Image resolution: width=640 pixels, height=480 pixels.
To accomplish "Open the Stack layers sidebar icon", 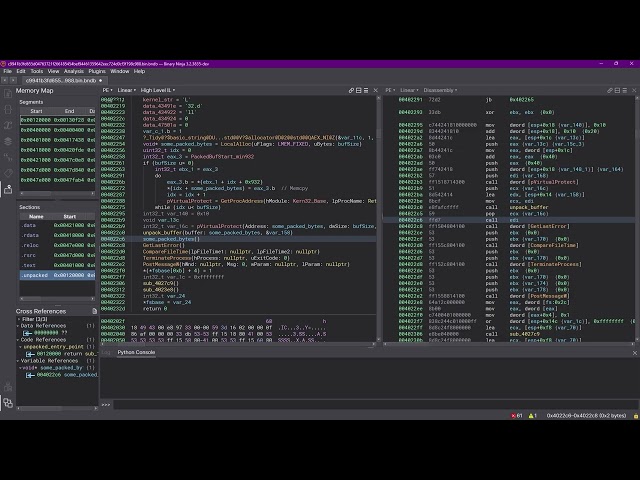I will point(8,141).
